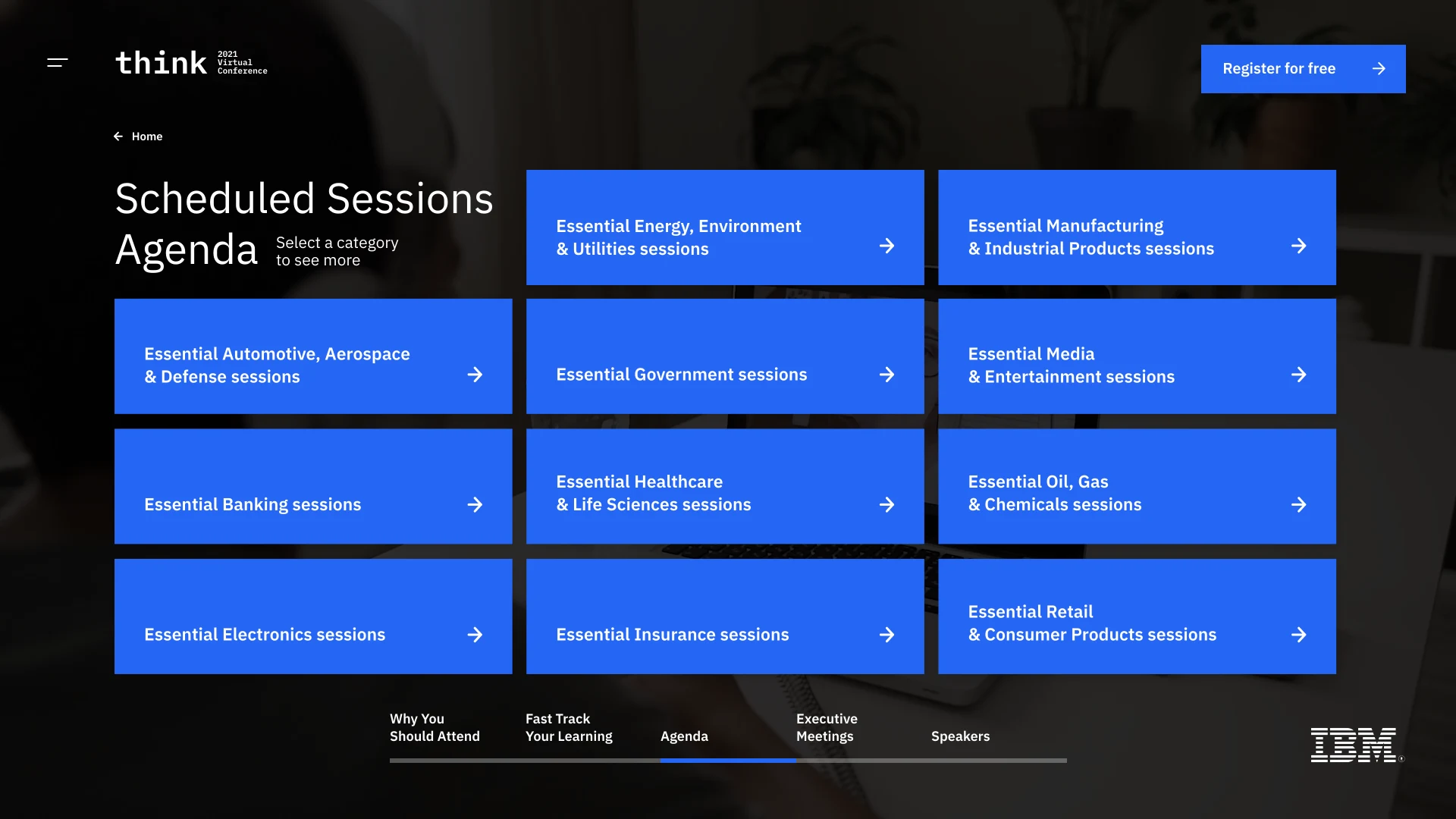Click the Register for free button text

click(1279, 69)
